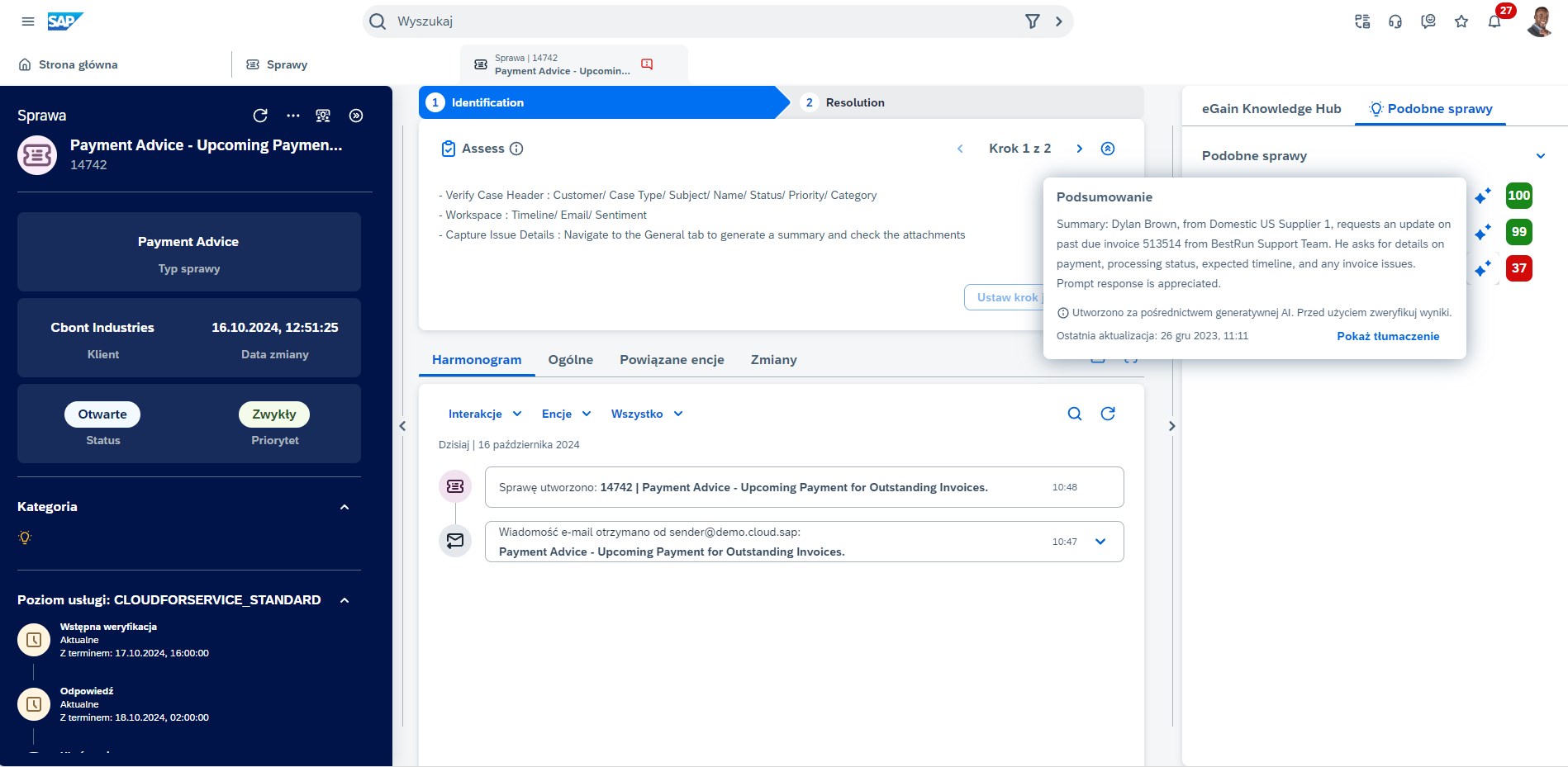Switch to the Resolution step tab
1568x767 pixels.
pyautogui.click(x=855, y=102)
